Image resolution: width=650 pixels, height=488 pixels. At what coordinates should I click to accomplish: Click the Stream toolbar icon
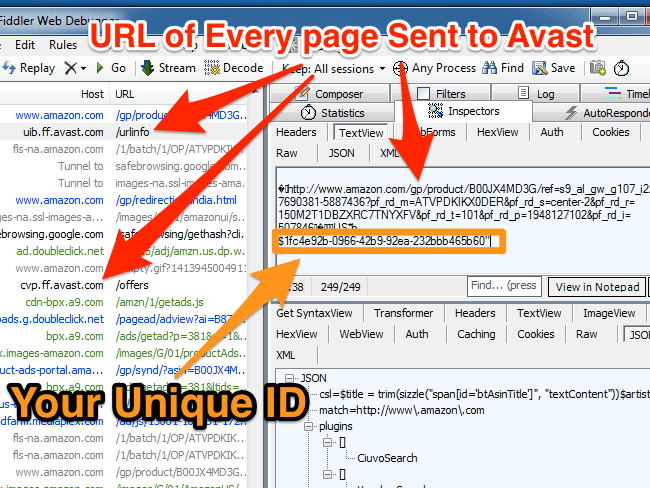[147, 68]
